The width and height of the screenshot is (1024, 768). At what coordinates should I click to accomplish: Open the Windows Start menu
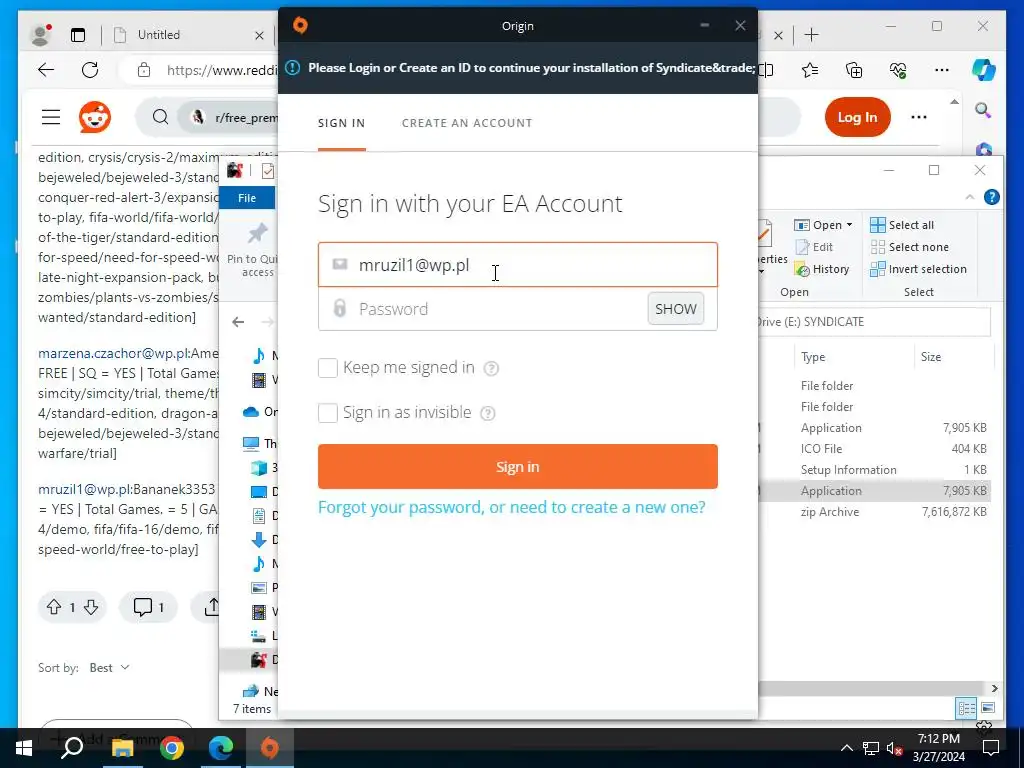tap(24, 747)
